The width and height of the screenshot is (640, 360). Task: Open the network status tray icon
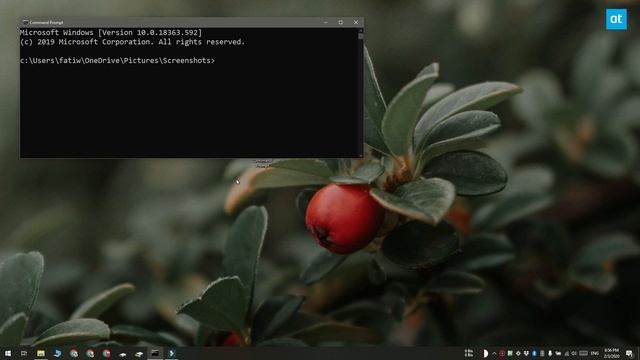(567, 353)
